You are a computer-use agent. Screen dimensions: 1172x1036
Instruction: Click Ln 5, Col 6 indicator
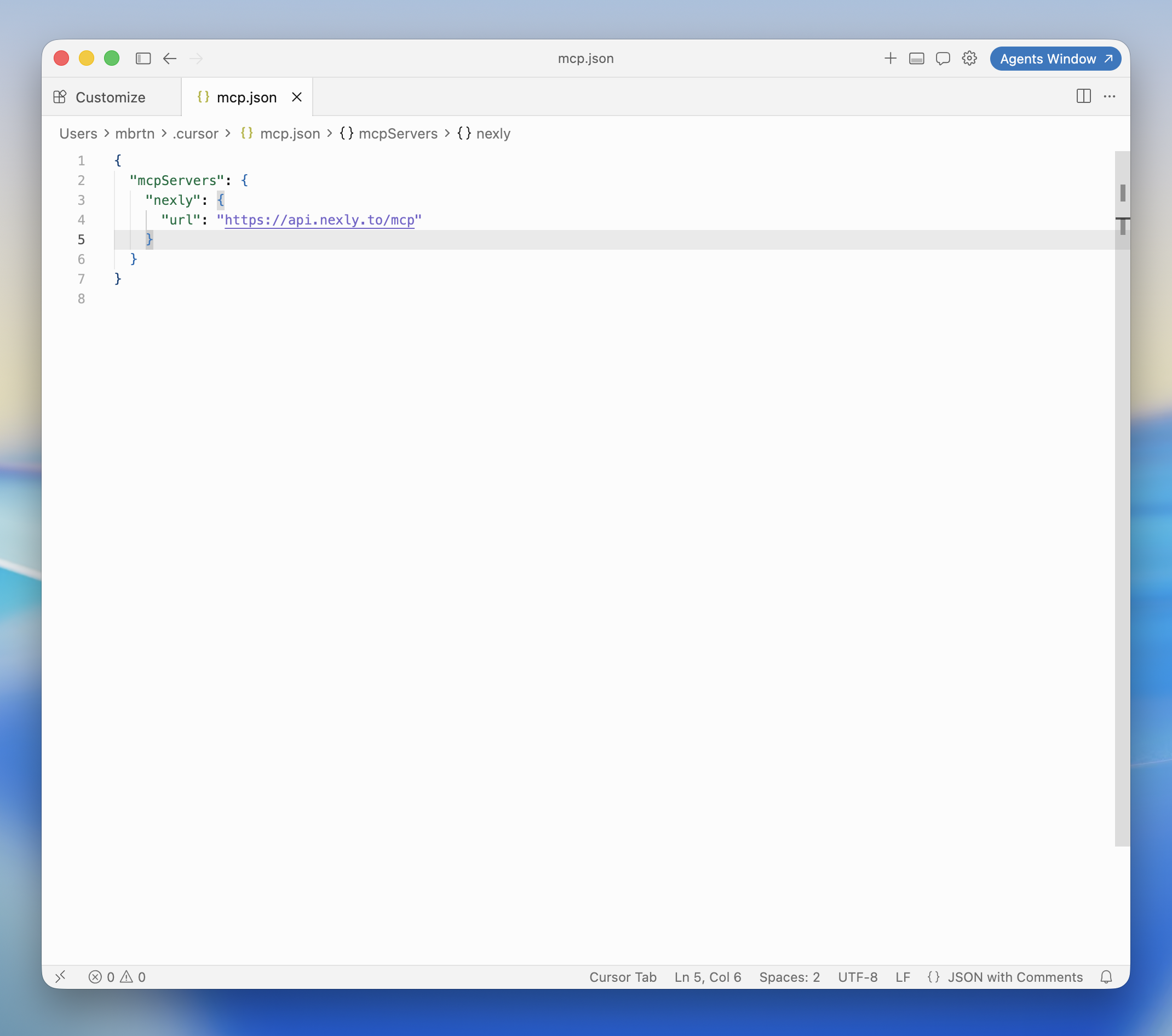point(708,977)
